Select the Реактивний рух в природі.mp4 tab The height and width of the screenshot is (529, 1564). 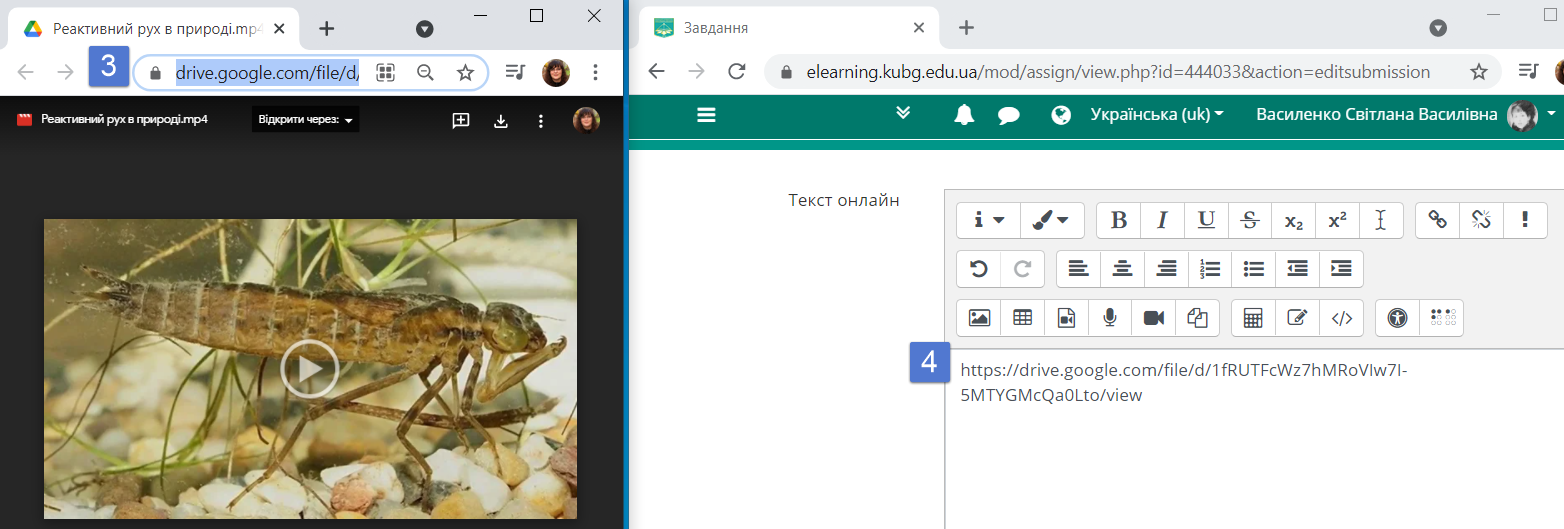pos(150,29)
